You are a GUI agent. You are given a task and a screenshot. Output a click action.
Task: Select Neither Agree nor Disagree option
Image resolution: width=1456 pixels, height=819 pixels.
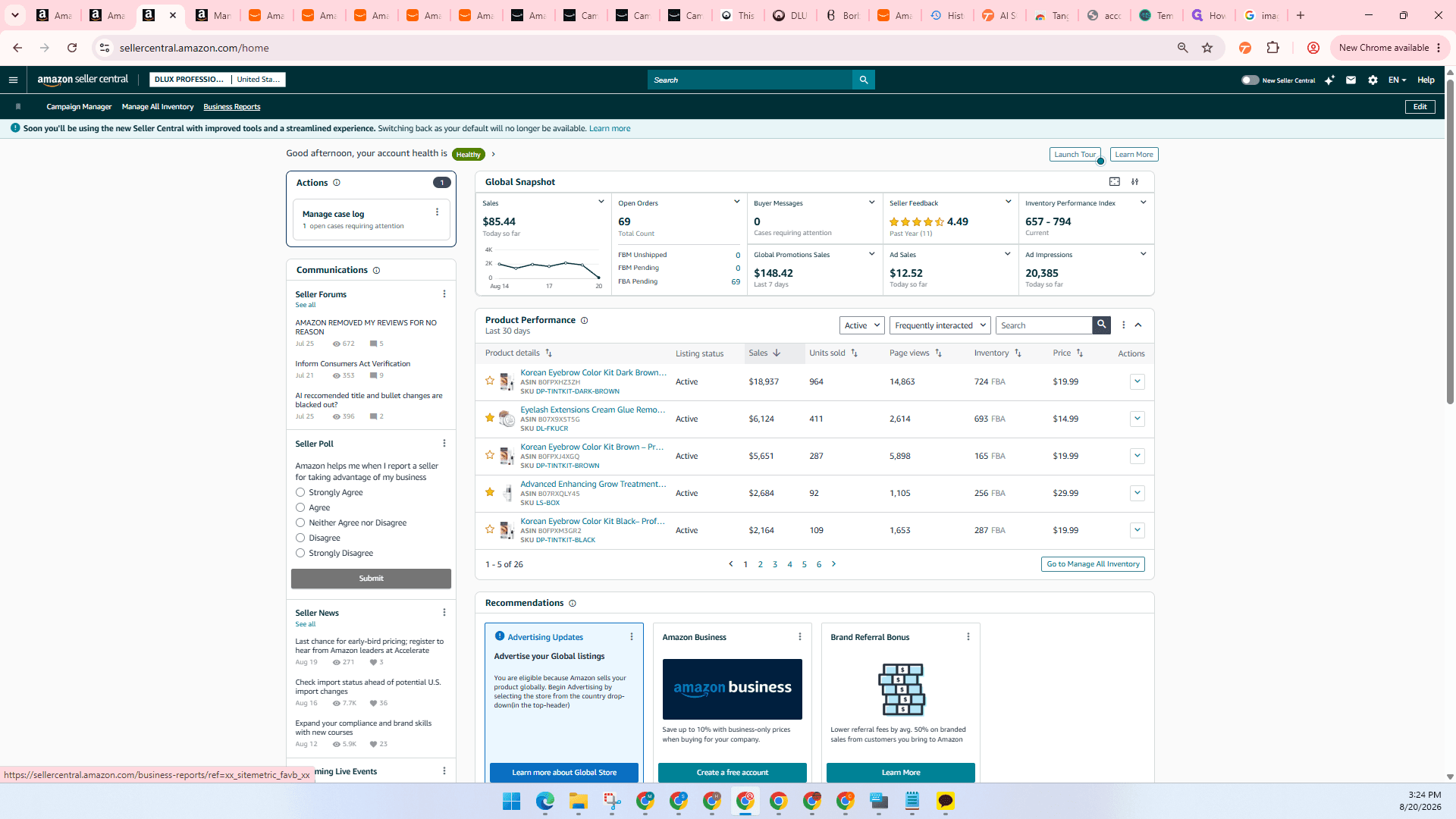pyautogui.click(x=300, y=522)
